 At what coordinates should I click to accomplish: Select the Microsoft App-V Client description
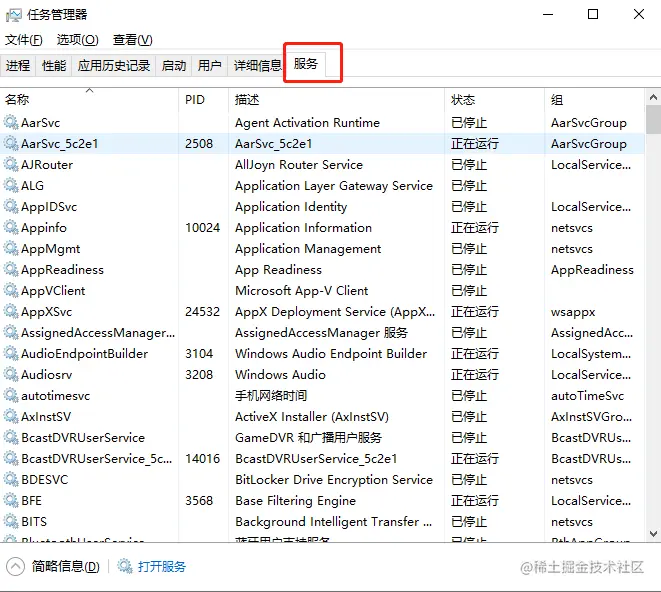[x=301, y=291]
